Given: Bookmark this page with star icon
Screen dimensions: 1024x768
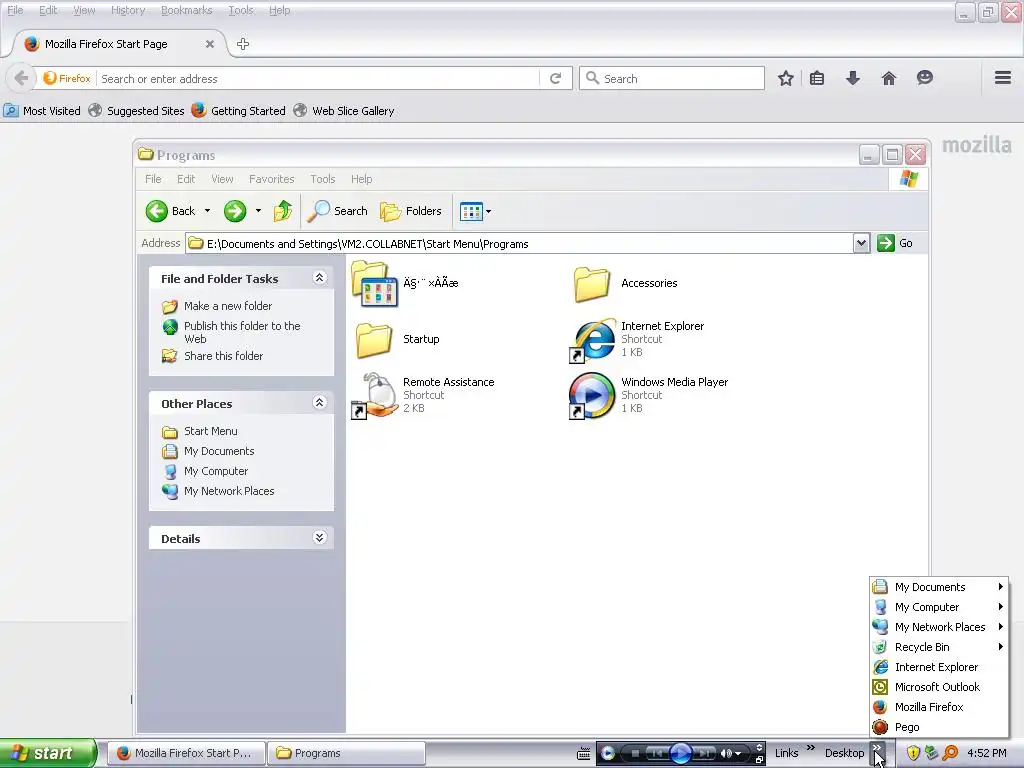Looking at the screenshot, I should point(786,78).
